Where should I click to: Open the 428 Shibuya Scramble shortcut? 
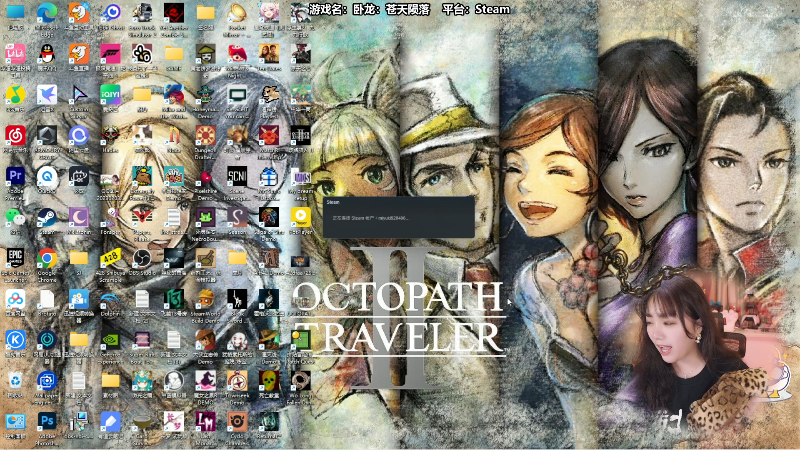click(x=110, y=258)
